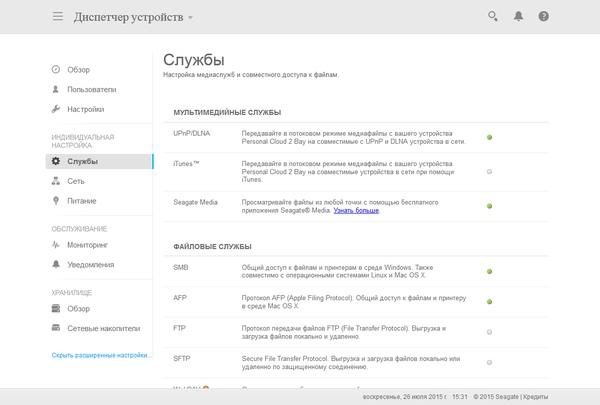Toggle the UPnP/DLNA service status indicator
The image size is (600, 405).
pos(489,137)
